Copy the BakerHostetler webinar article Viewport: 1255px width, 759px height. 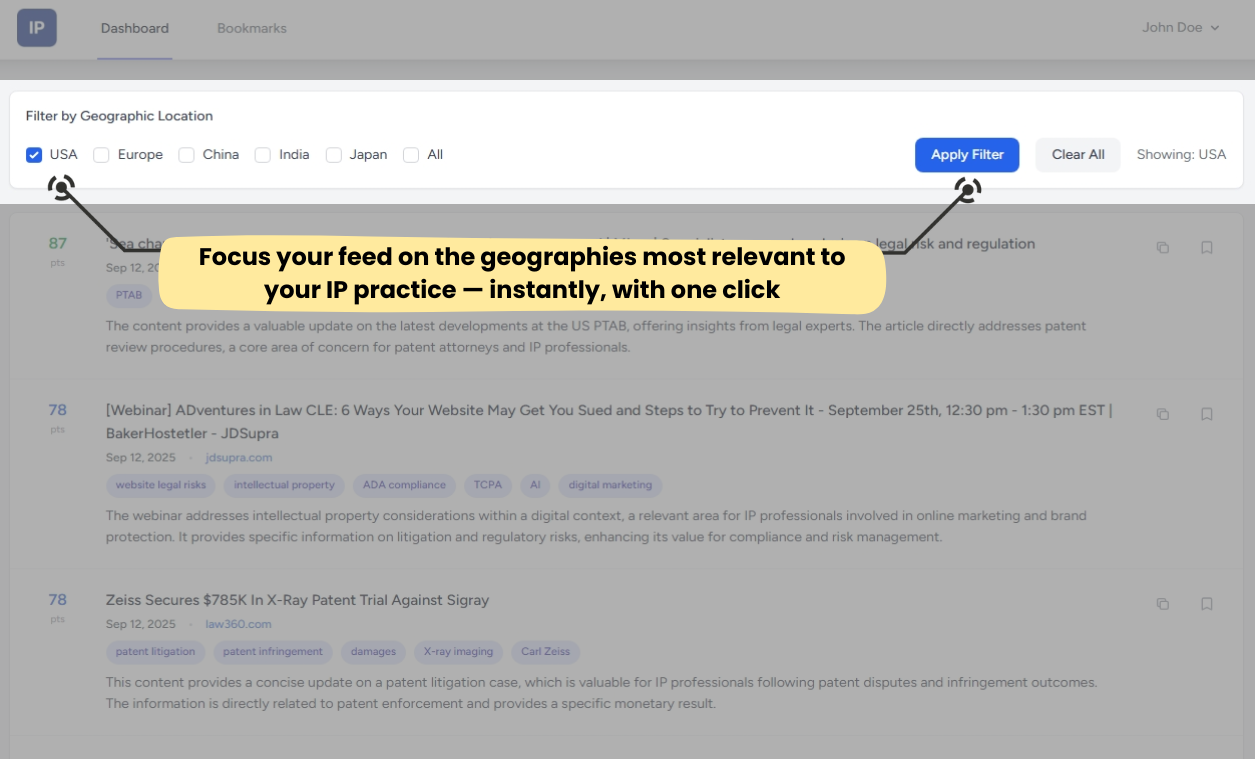1162,413
